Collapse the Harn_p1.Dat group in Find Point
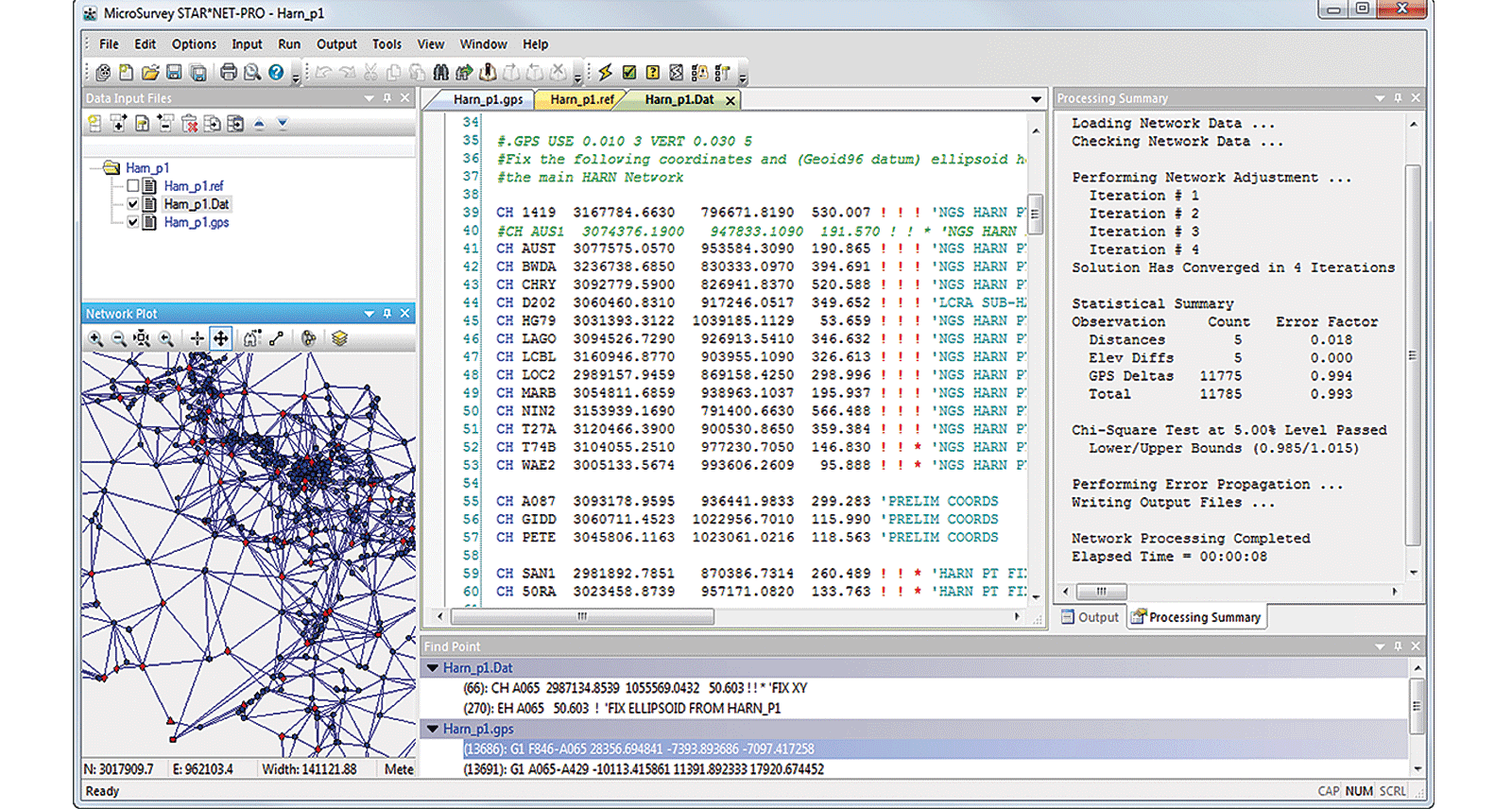This screenshot has height=809, width=1512. pyautogui.click(x=433, y=668)
